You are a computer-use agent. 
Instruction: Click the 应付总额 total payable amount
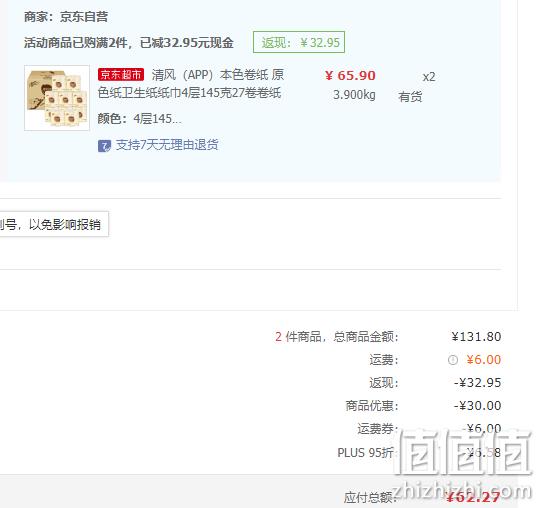point(473,497)
